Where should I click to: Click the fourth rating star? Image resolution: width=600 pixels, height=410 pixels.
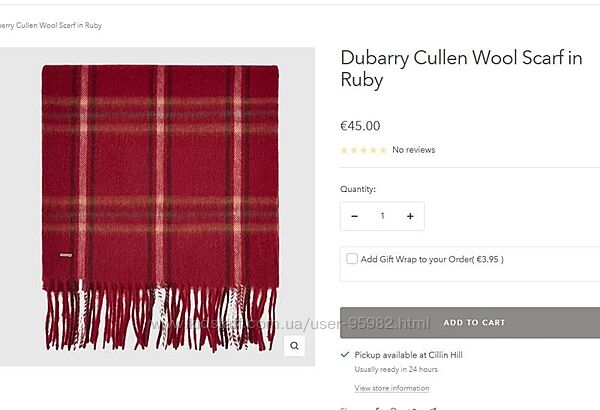point(373,150)
